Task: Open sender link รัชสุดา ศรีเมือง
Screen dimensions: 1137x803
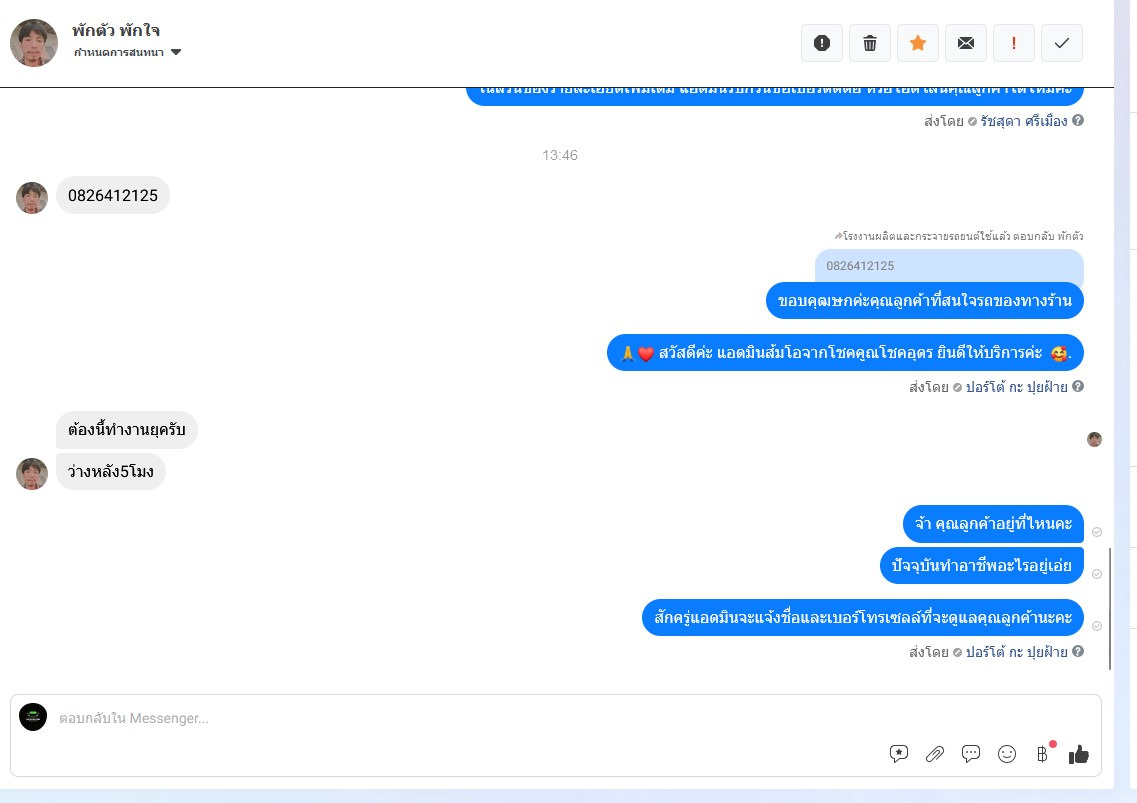Action: 1023,121
